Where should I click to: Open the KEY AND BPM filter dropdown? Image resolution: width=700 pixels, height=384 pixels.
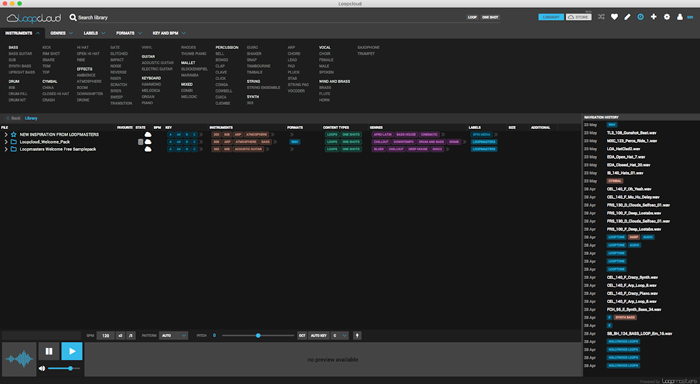169,33
